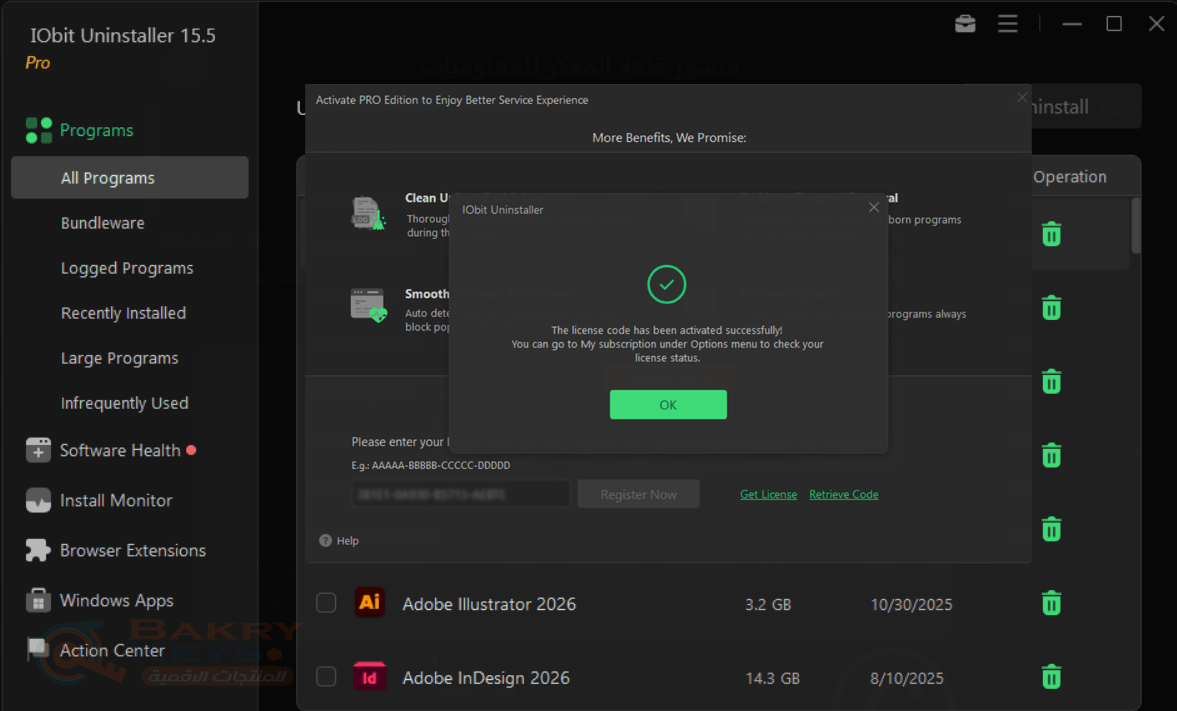Tick the Adobe Illustrator 2026 checkbox
Image resolution: width=1177 pixels, height=711 pixels.
(326, 602)
